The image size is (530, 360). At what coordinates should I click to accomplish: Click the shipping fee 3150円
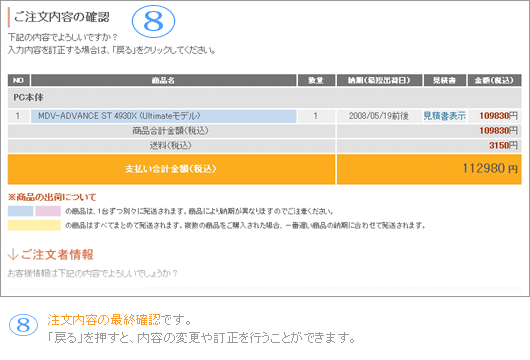pyautogui.click(x=503, y=145)
